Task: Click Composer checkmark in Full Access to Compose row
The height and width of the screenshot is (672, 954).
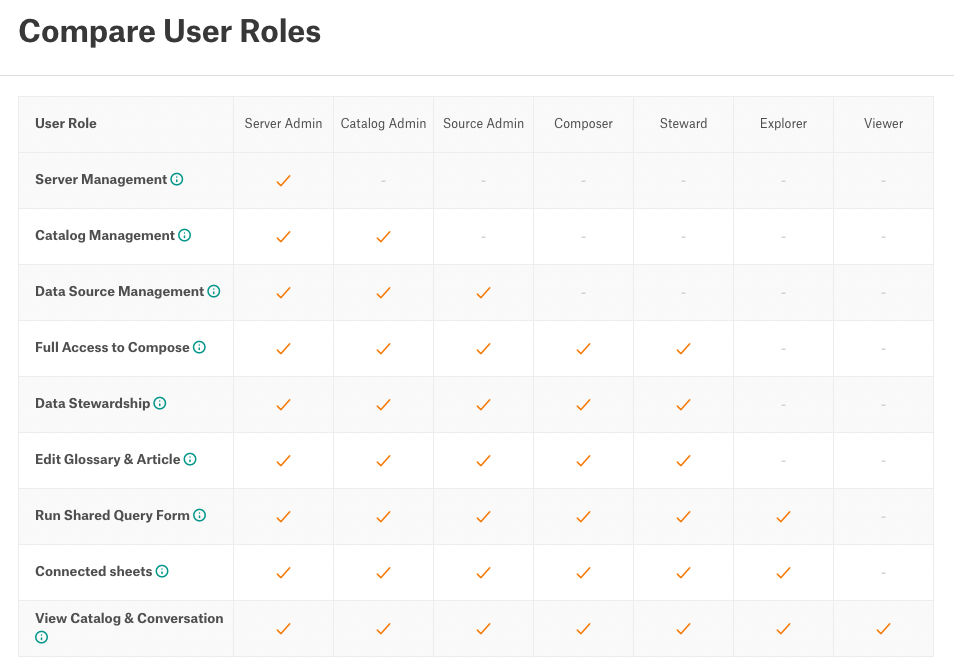Action: click(583, 348)
